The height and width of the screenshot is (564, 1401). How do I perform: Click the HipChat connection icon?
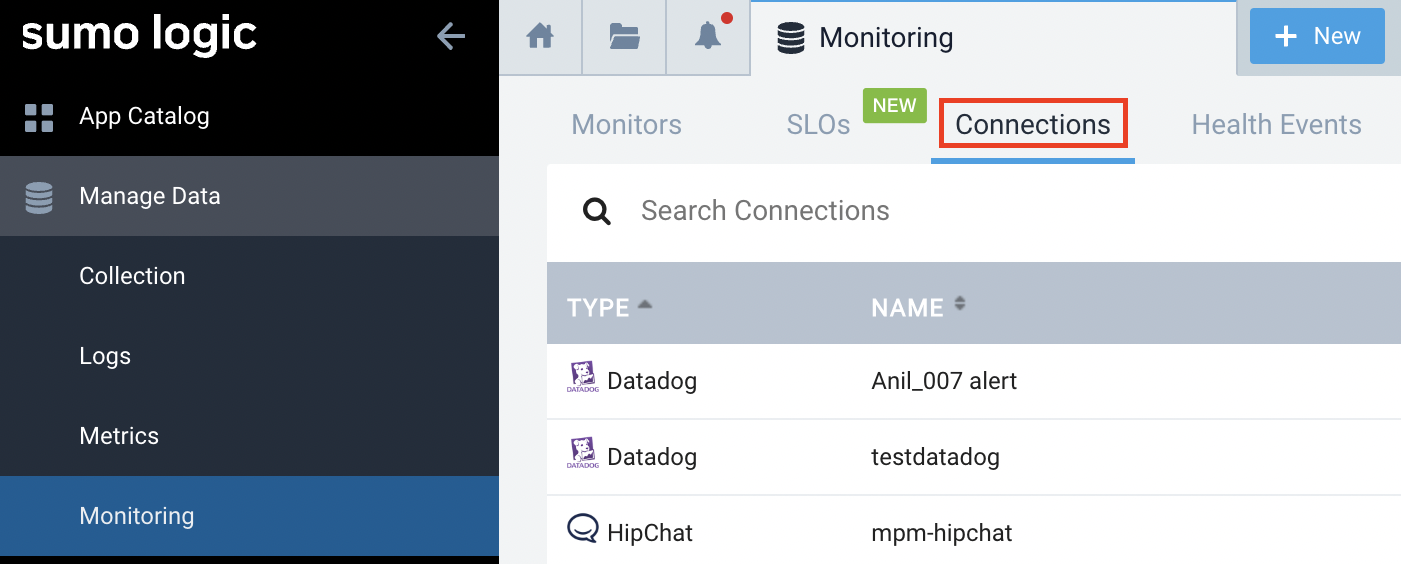582,529
